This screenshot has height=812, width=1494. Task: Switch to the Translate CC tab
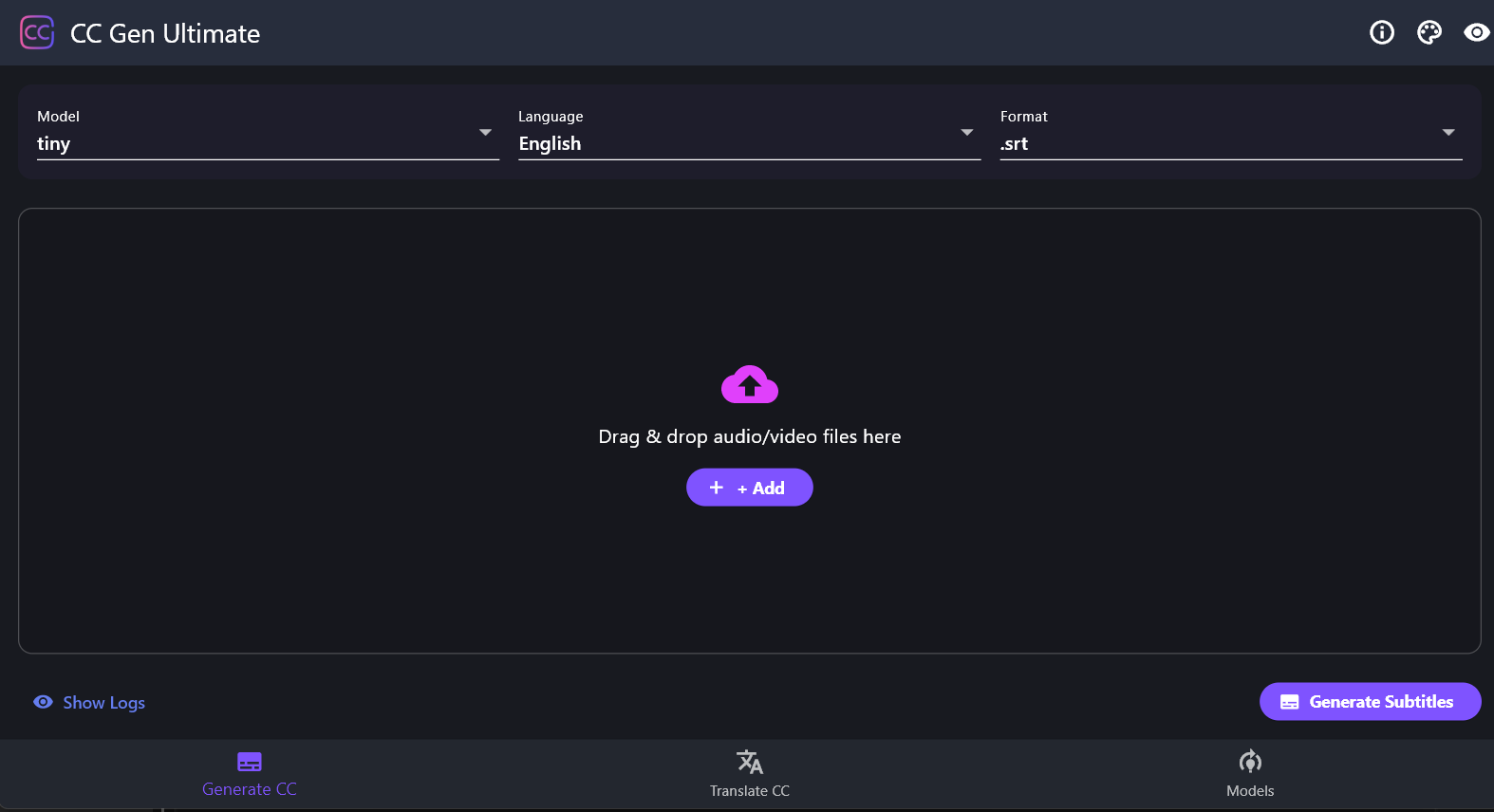(x=750, y=775)
